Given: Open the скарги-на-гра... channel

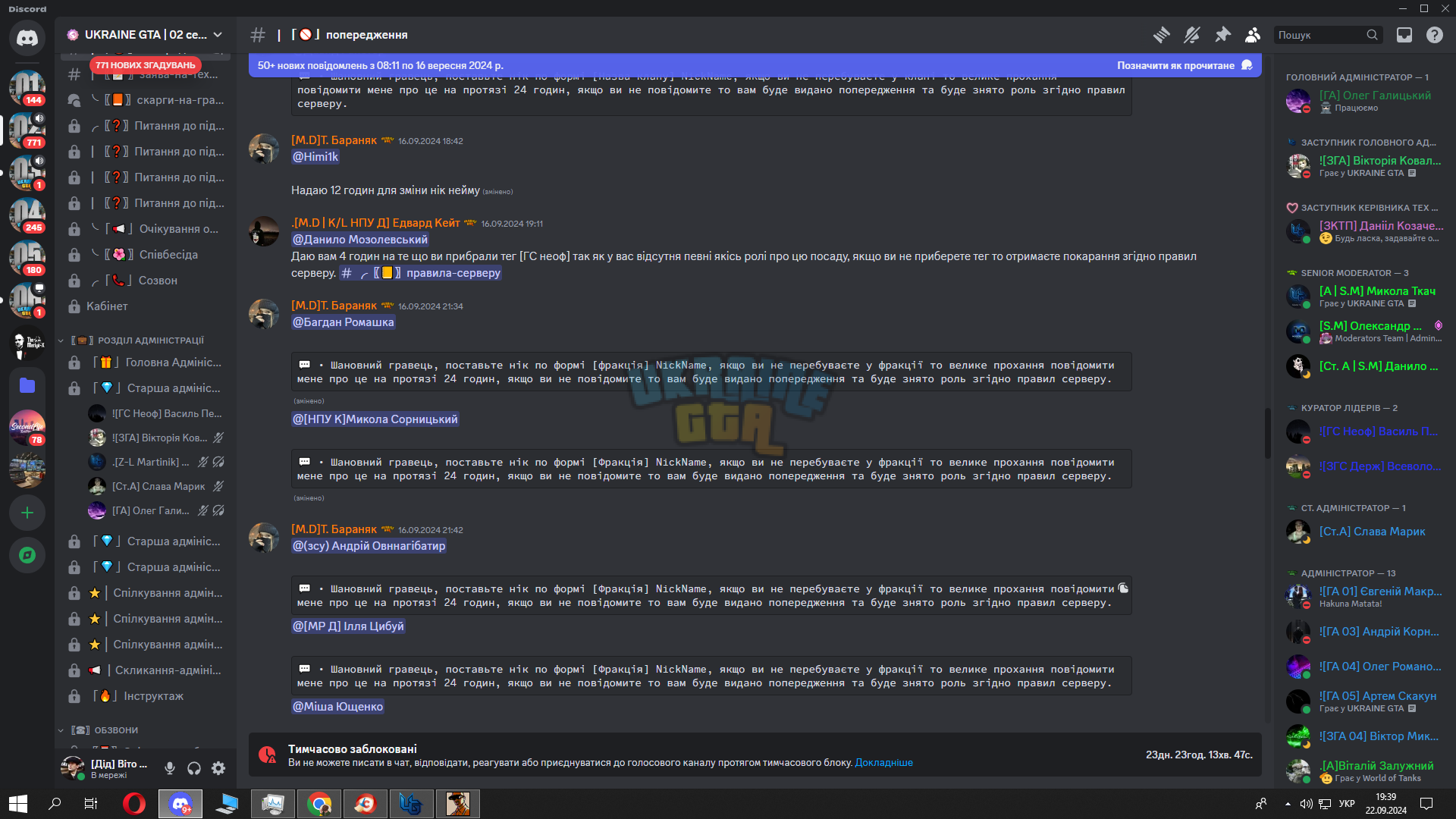Looking at the screenshot, I should [x=146, y=100].
